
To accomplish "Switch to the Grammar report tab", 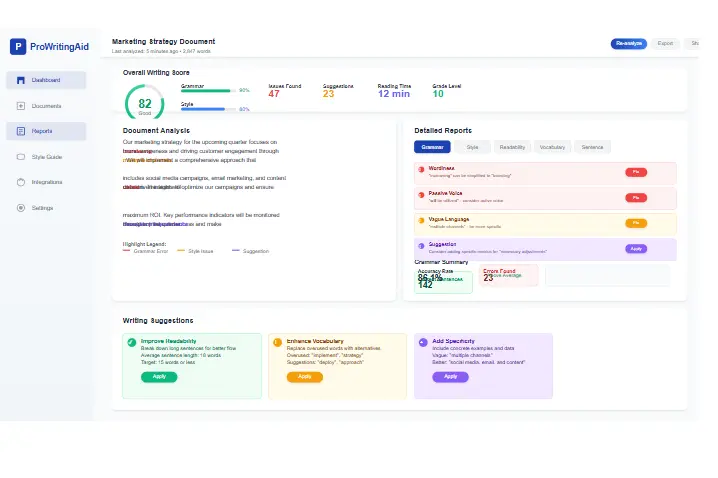I will click(x=432, y=147).
